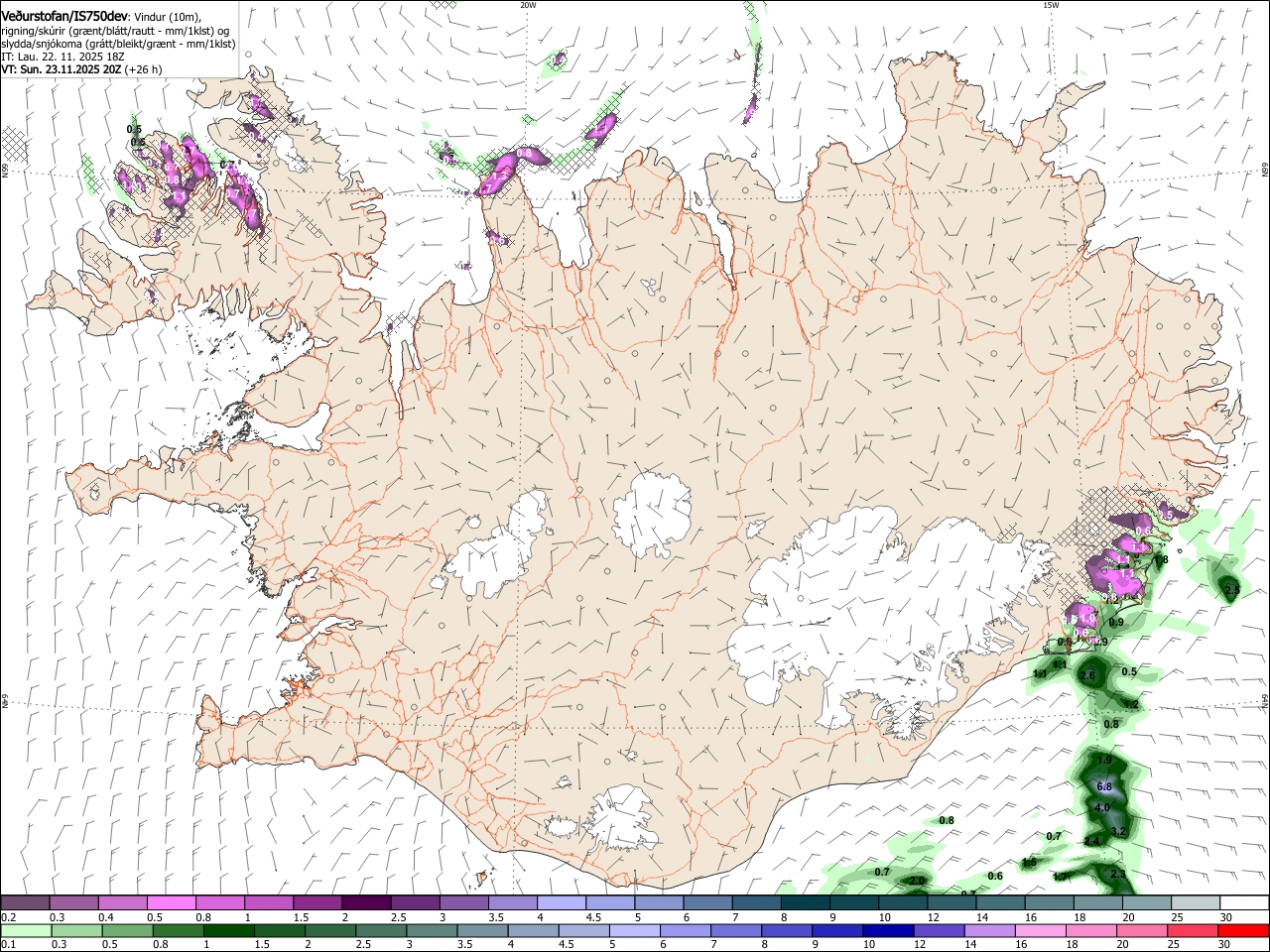Click the 2.6 precipitation value near southeast coast
The image size is (1270, 952).
tap(1086, 676)
